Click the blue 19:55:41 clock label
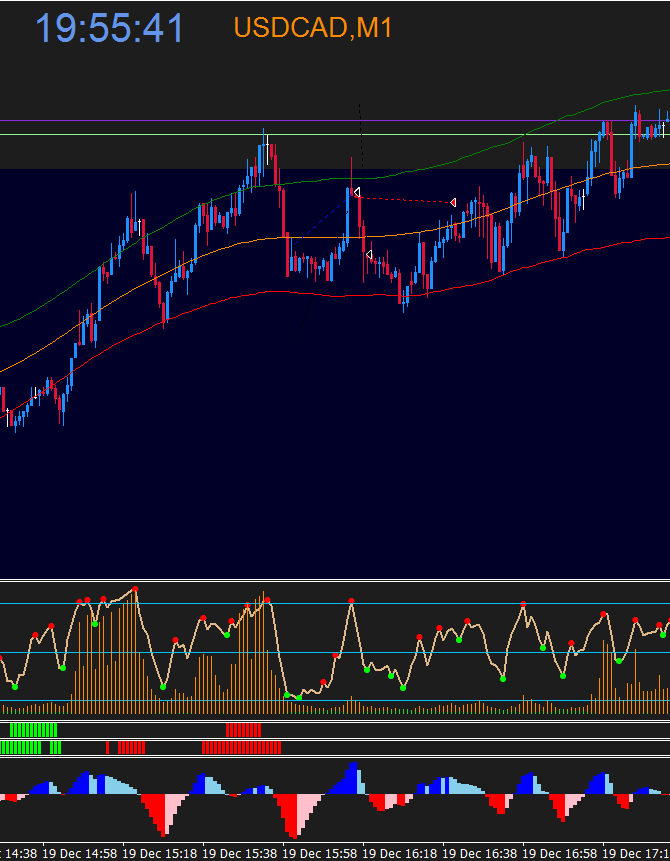 click(109, 29)
